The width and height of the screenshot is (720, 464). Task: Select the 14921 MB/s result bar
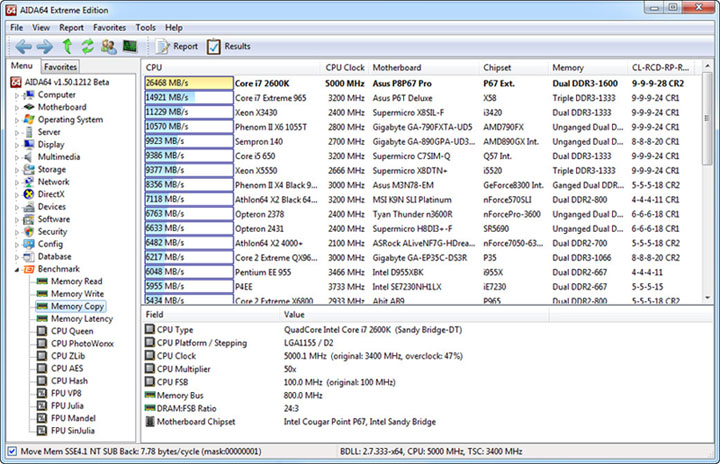[189, 97]
